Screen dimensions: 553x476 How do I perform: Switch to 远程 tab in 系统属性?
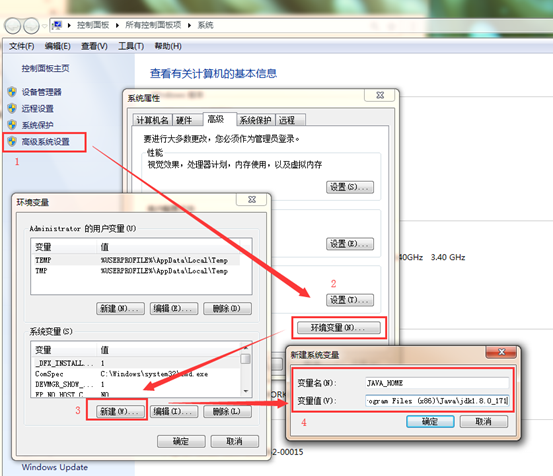[290, 120]
